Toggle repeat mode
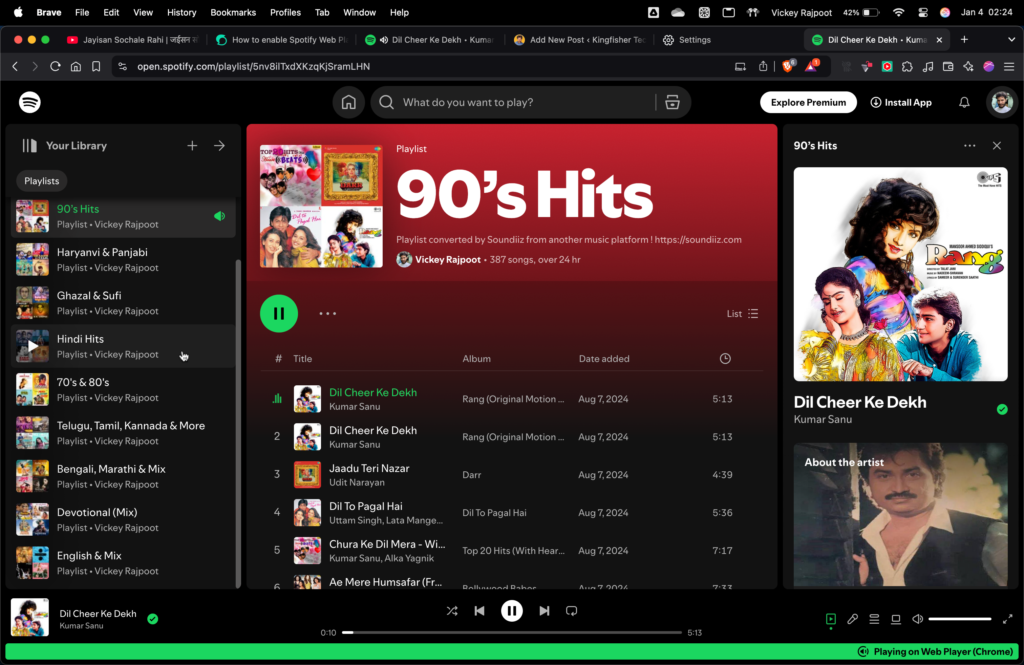Viewport: 1024px width, 665px height. 571,611
